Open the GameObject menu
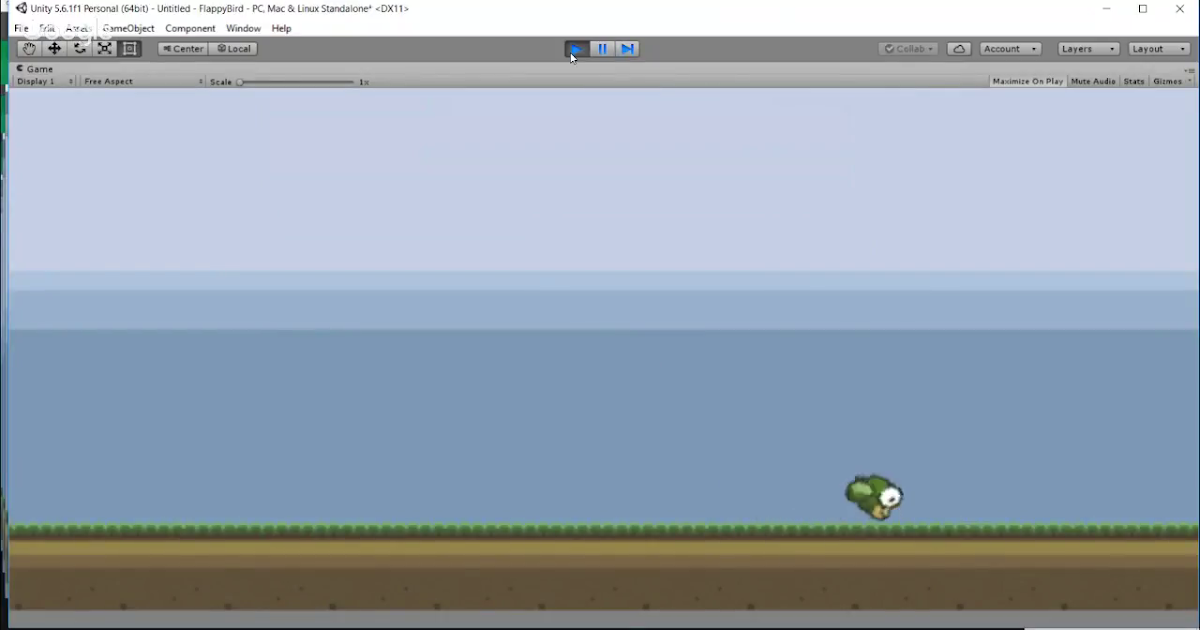Image resolution: width=1200 pixels, height=630 pixels. (128, 28)
